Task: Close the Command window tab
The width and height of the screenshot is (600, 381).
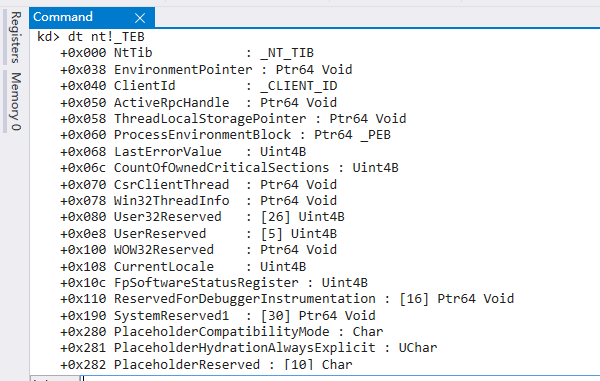Action: pos(140,18)
